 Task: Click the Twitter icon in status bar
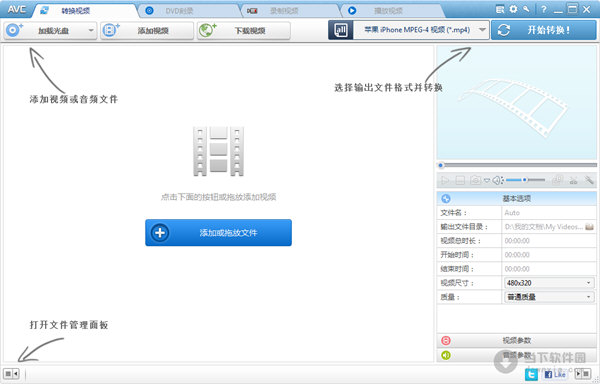tap(531, 374)
